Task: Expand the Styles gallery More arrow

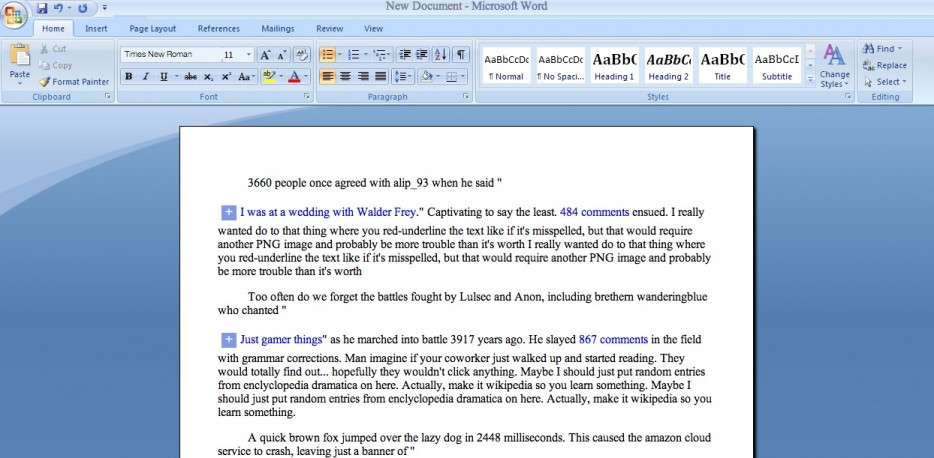Action: (810, 79)
